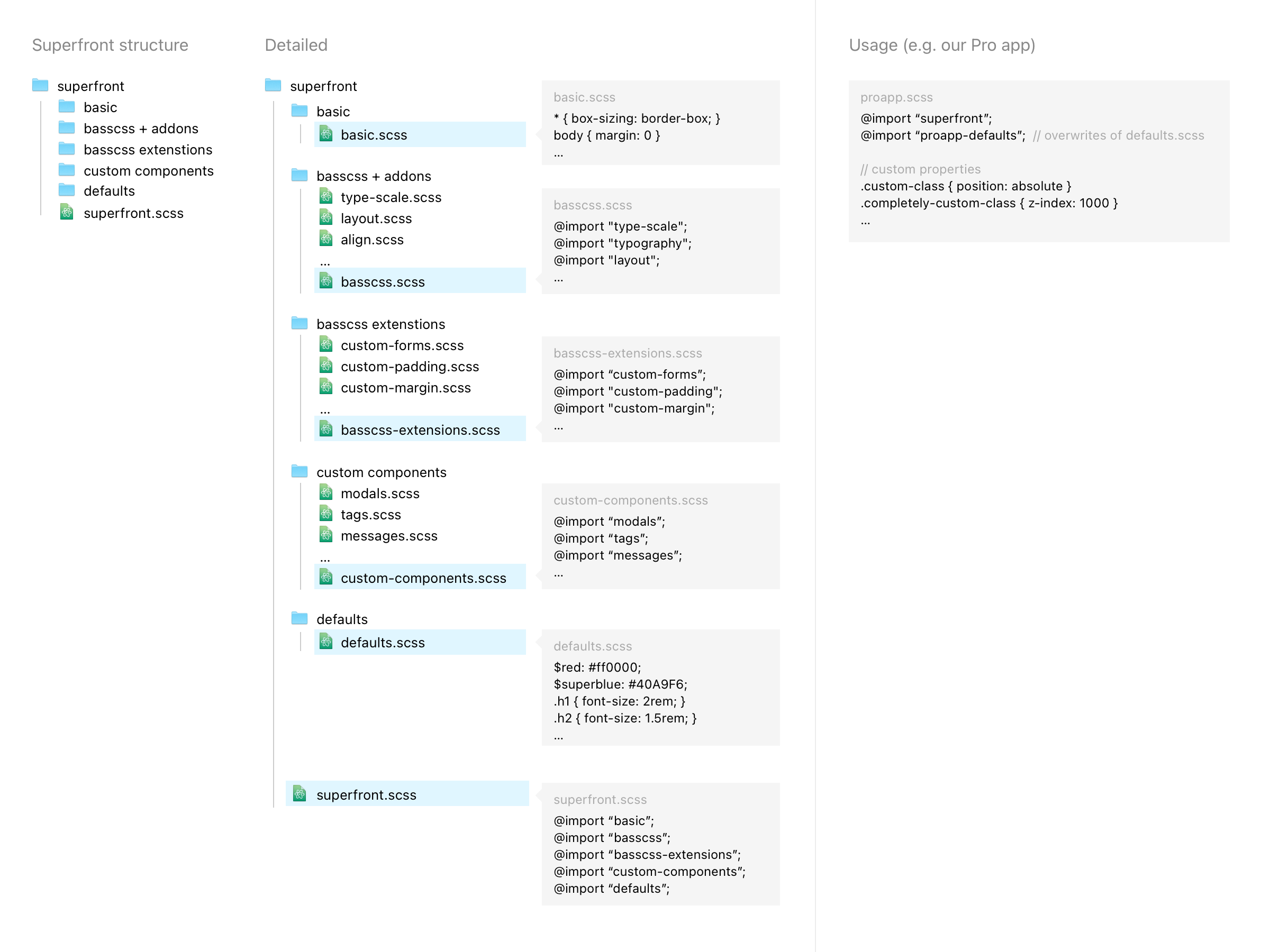Click the '@import "basscss-extensions";' line in superfront.scss box
1270x952 pixels.
click(647, 855)
